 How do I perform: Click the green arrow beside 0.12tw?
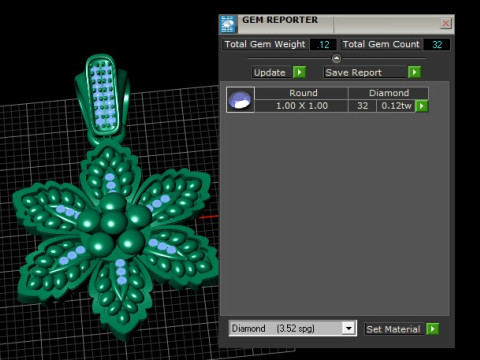point(422,106)
